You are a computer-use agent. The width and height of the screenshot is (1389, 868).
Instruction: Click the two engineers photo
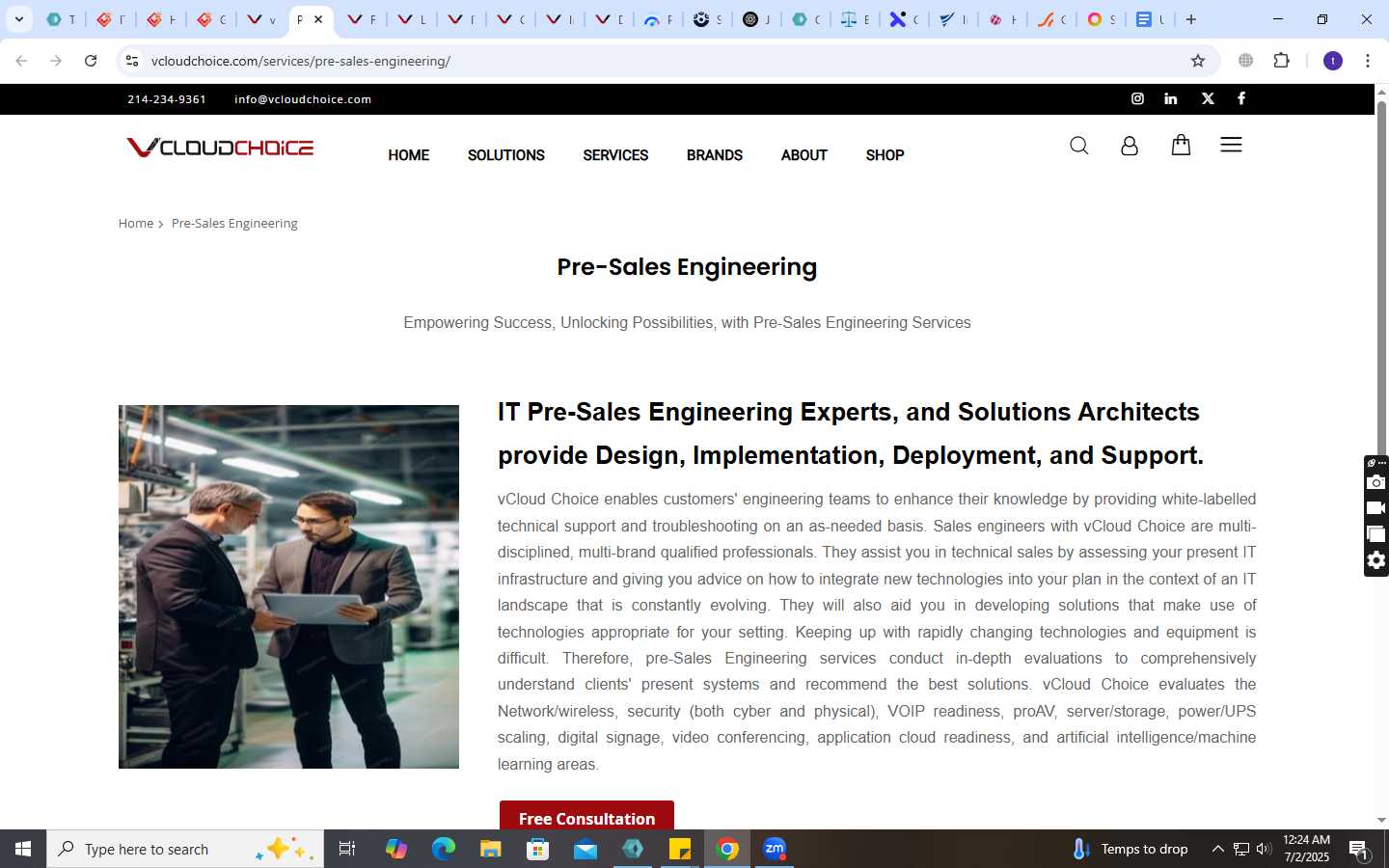288,586
